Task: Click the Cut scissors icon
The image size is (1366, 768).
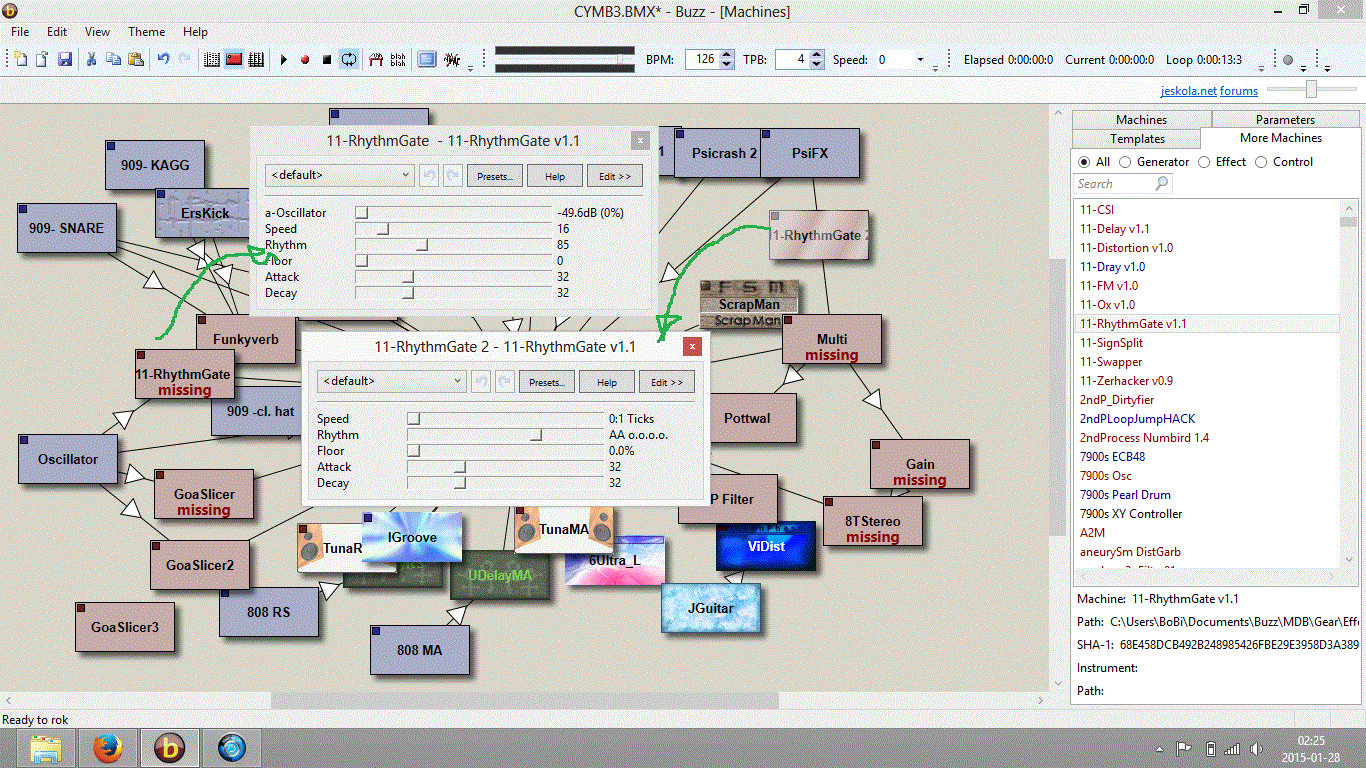Action: tap(91, 60)
